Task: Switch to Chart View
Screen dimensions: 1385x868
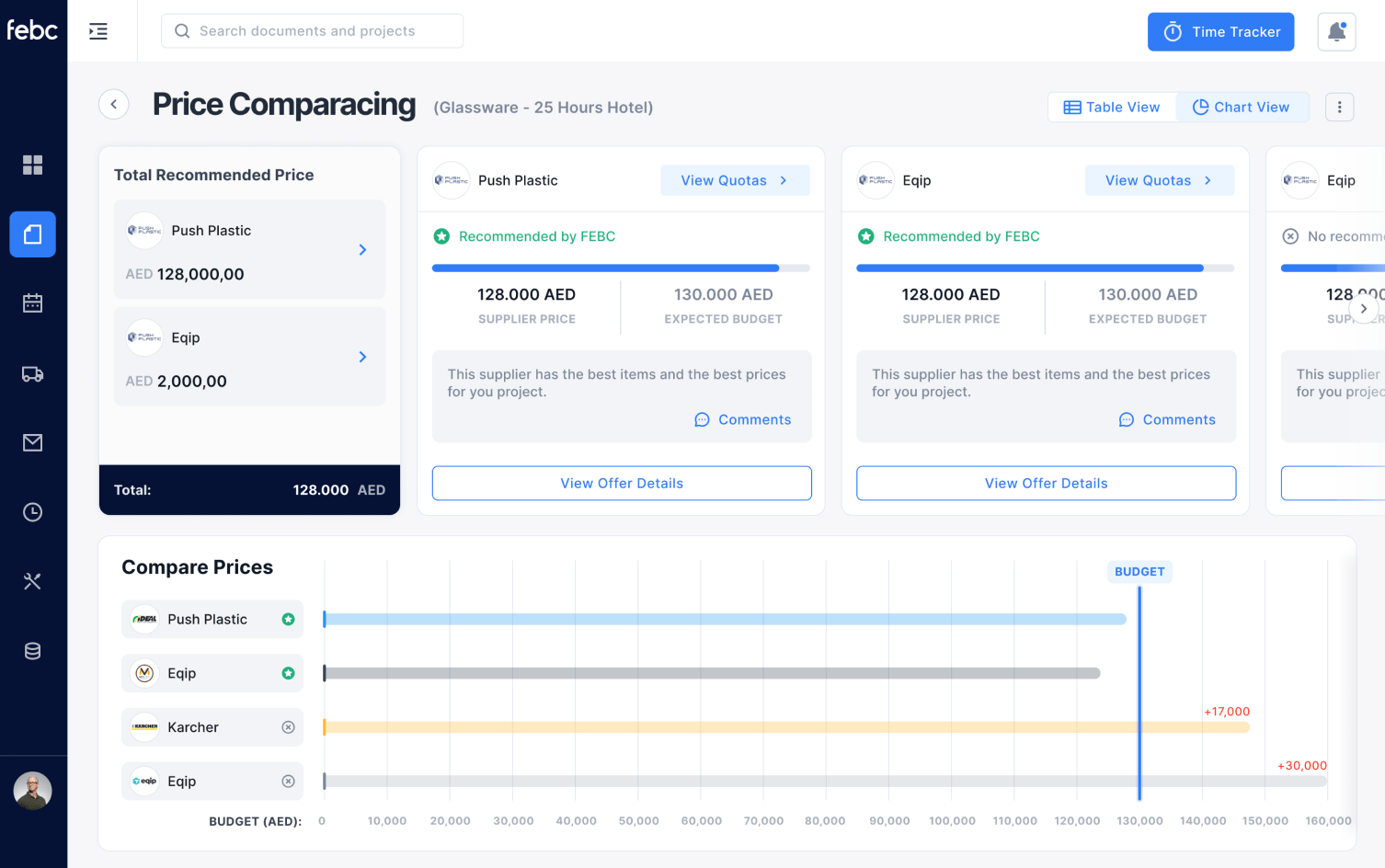Action: [1242, 108]
